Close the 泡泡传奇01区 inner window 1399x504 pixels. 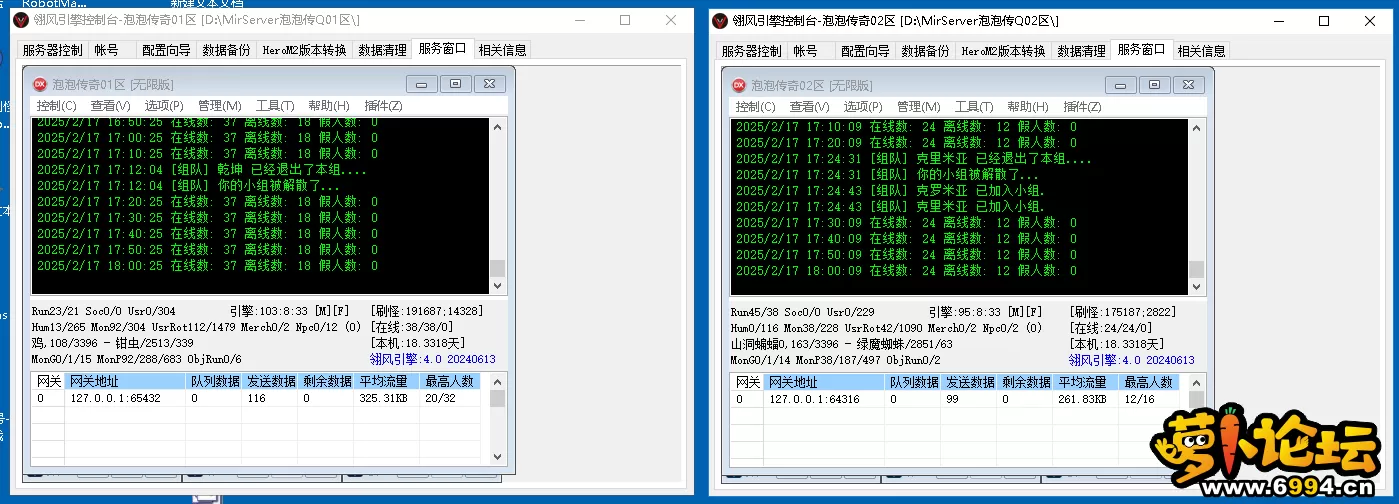pos(489,85)
